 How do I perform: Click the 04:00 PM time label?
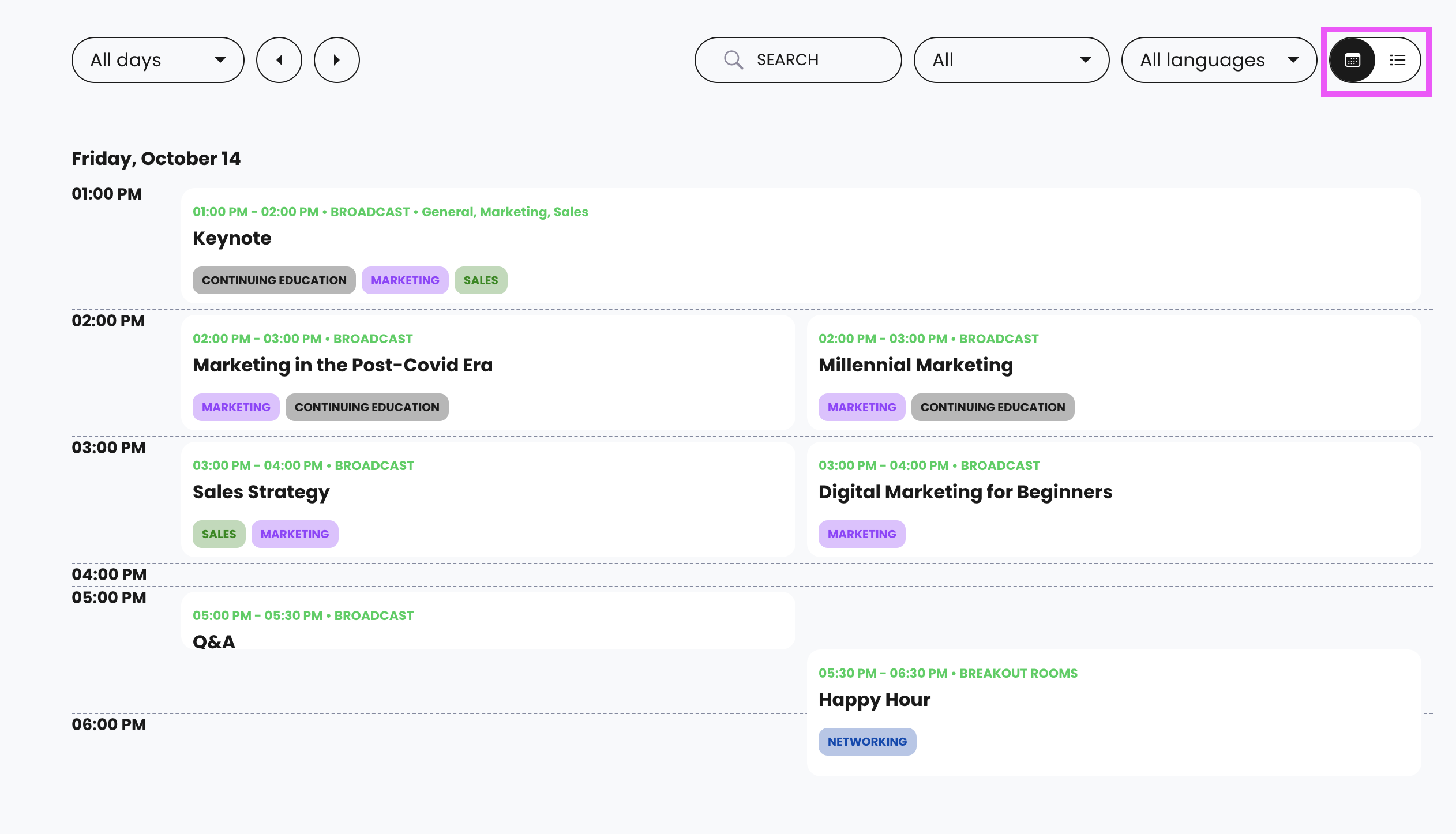(109, 574)
